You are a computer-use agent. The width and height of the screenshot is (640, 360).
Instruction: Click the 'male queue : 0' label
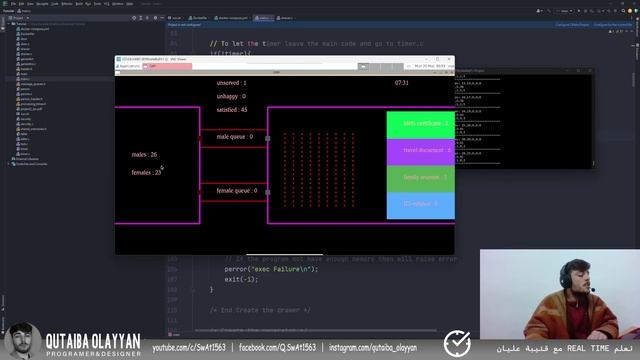[x=235, y=136]
